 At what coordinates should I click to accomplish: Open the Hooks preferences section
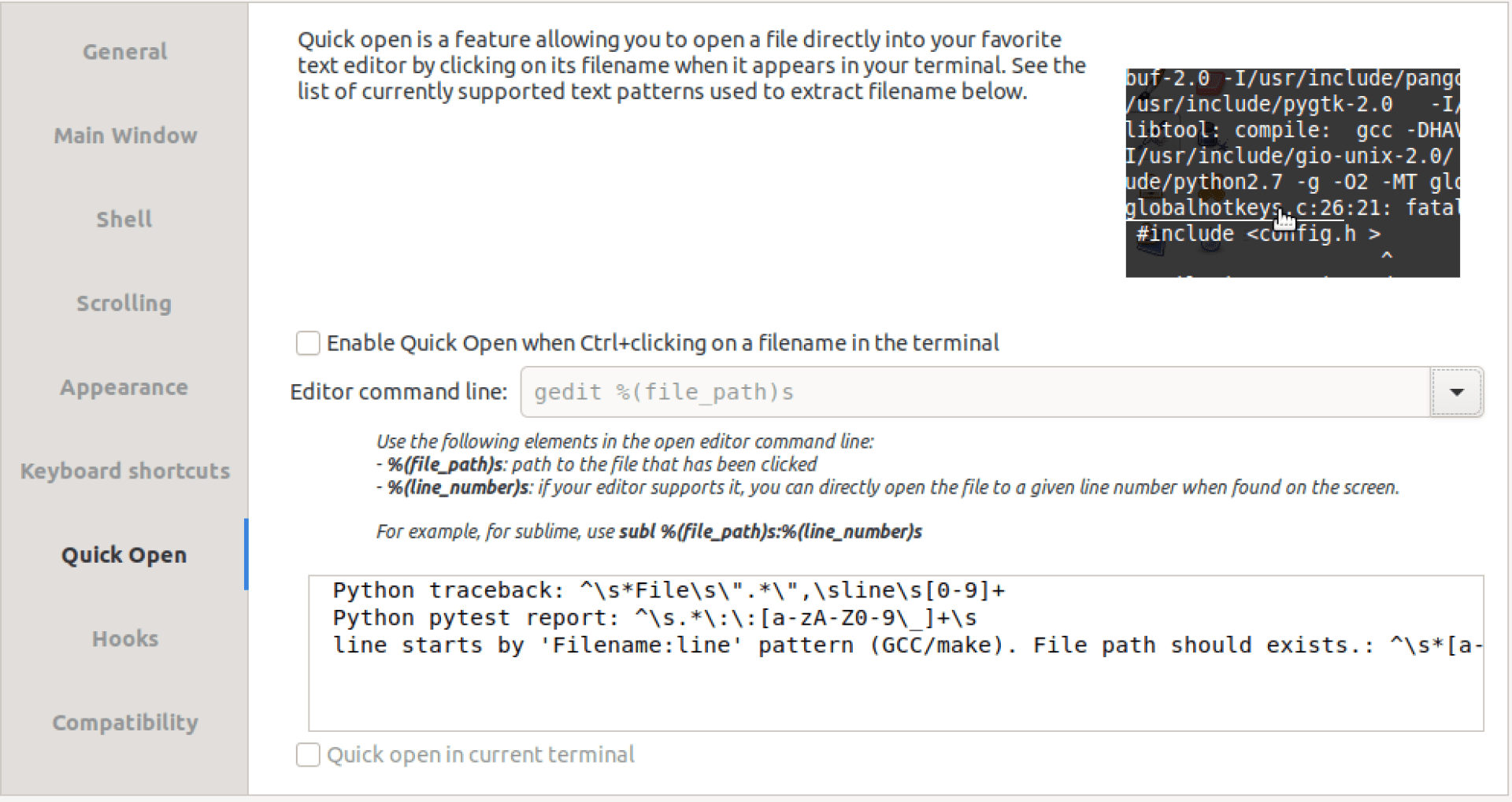(x=124, y=638)
